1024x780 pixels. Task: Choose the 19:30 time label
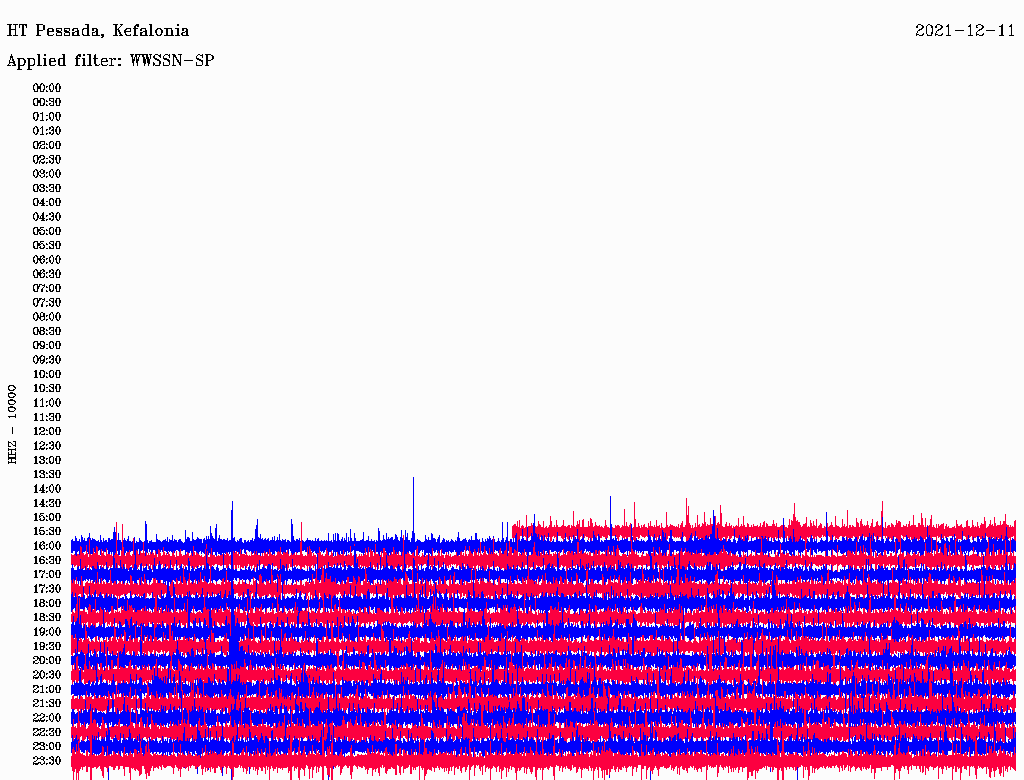click(47, 647)
